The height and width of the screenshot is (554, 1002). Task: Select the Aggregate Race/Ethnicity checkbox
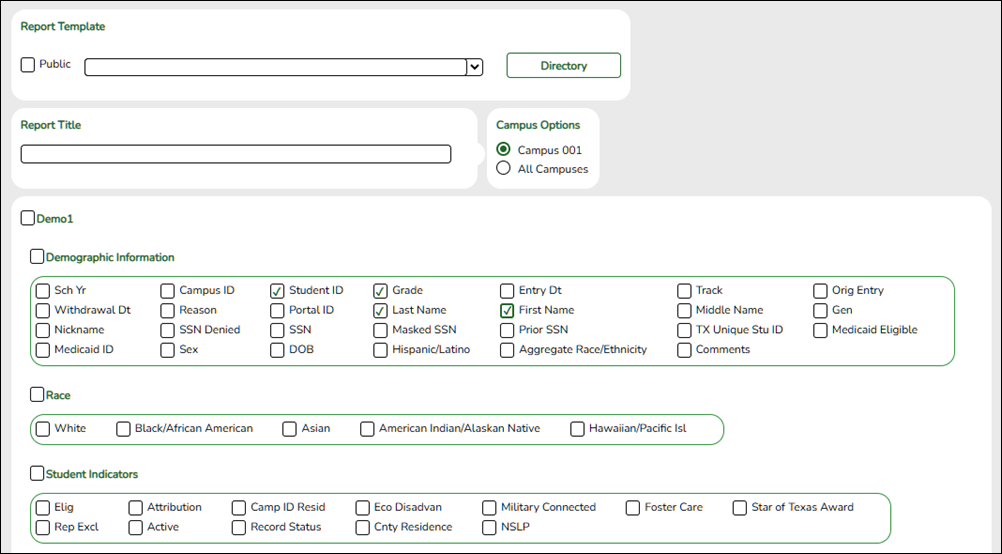pyautogui.click(x=507, y=350)
